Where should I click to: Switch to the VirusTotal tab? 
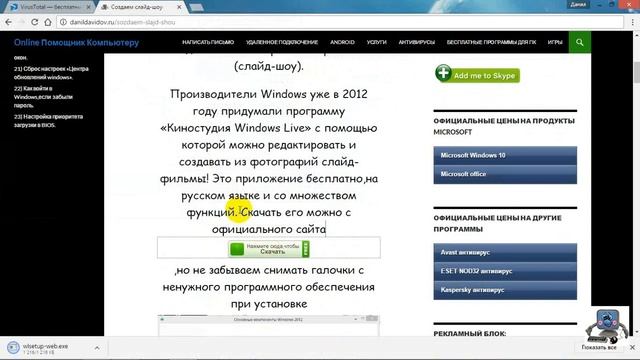(x=50, y=7)
